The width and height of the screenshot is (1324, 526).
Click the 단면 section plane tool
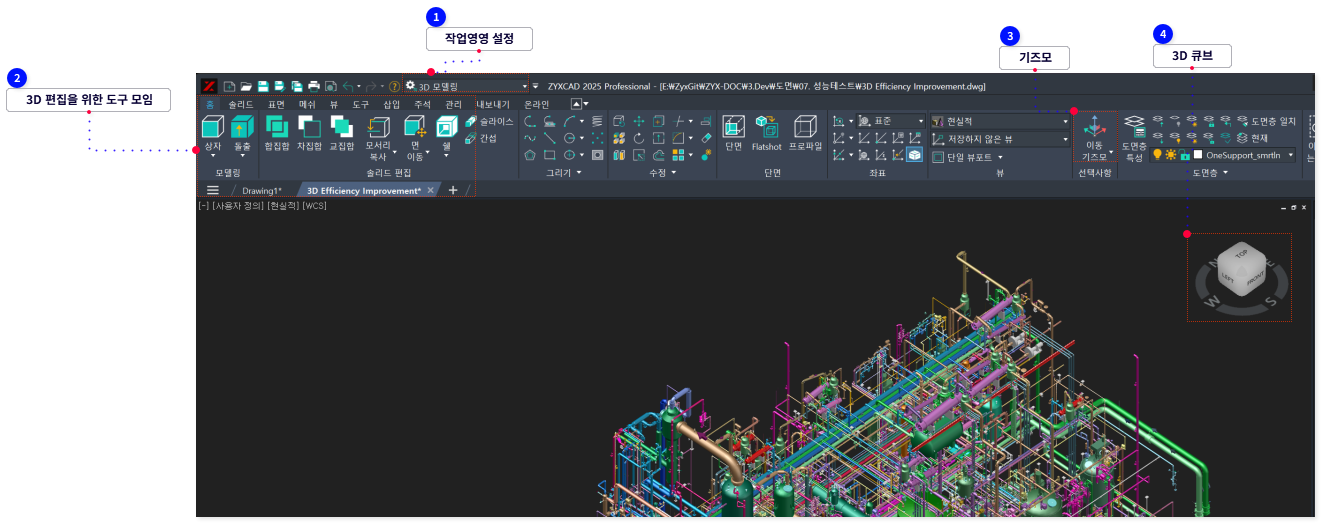click(733, 133)
